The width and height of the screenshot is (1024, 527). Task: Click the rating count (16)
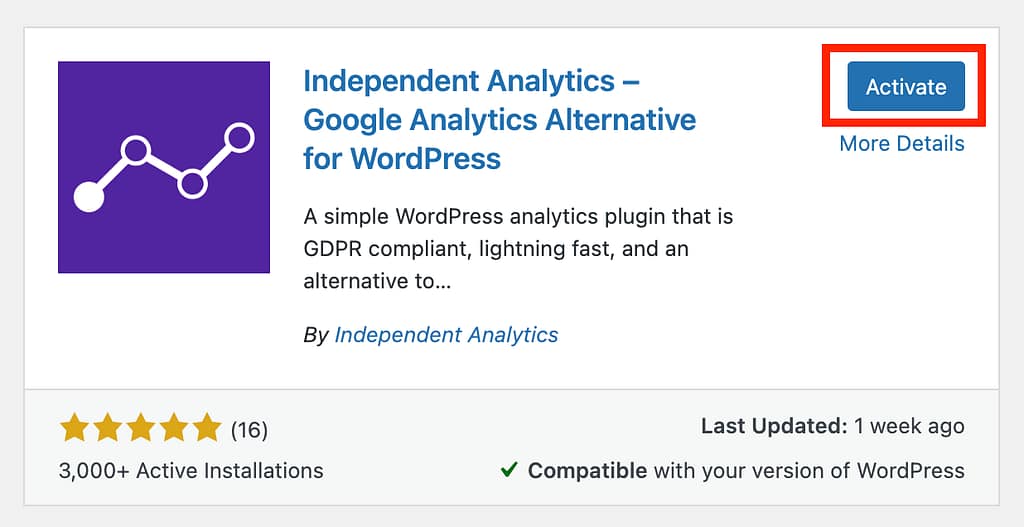pos(249,431)
